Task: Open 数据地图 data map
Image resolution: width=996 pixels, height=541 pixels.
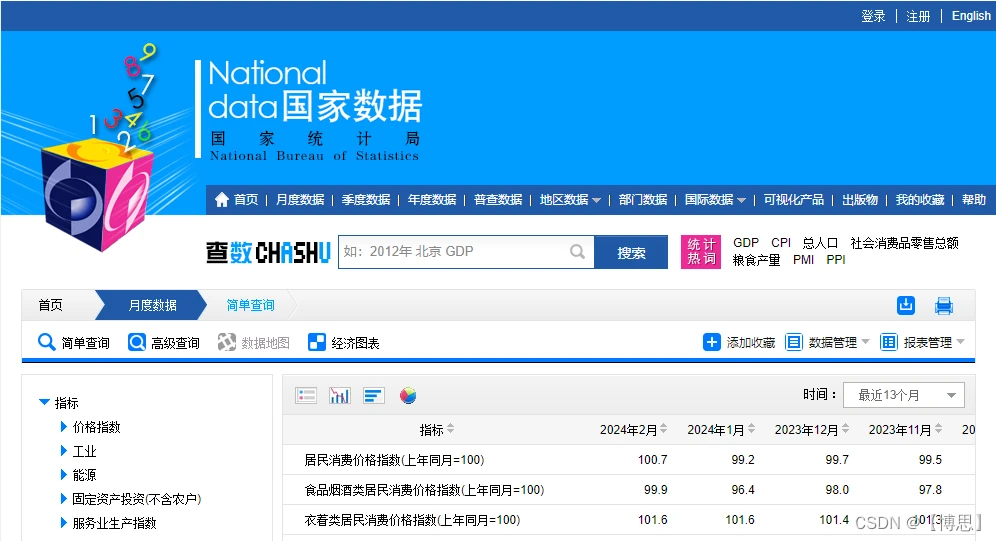Action: point(253,342)
